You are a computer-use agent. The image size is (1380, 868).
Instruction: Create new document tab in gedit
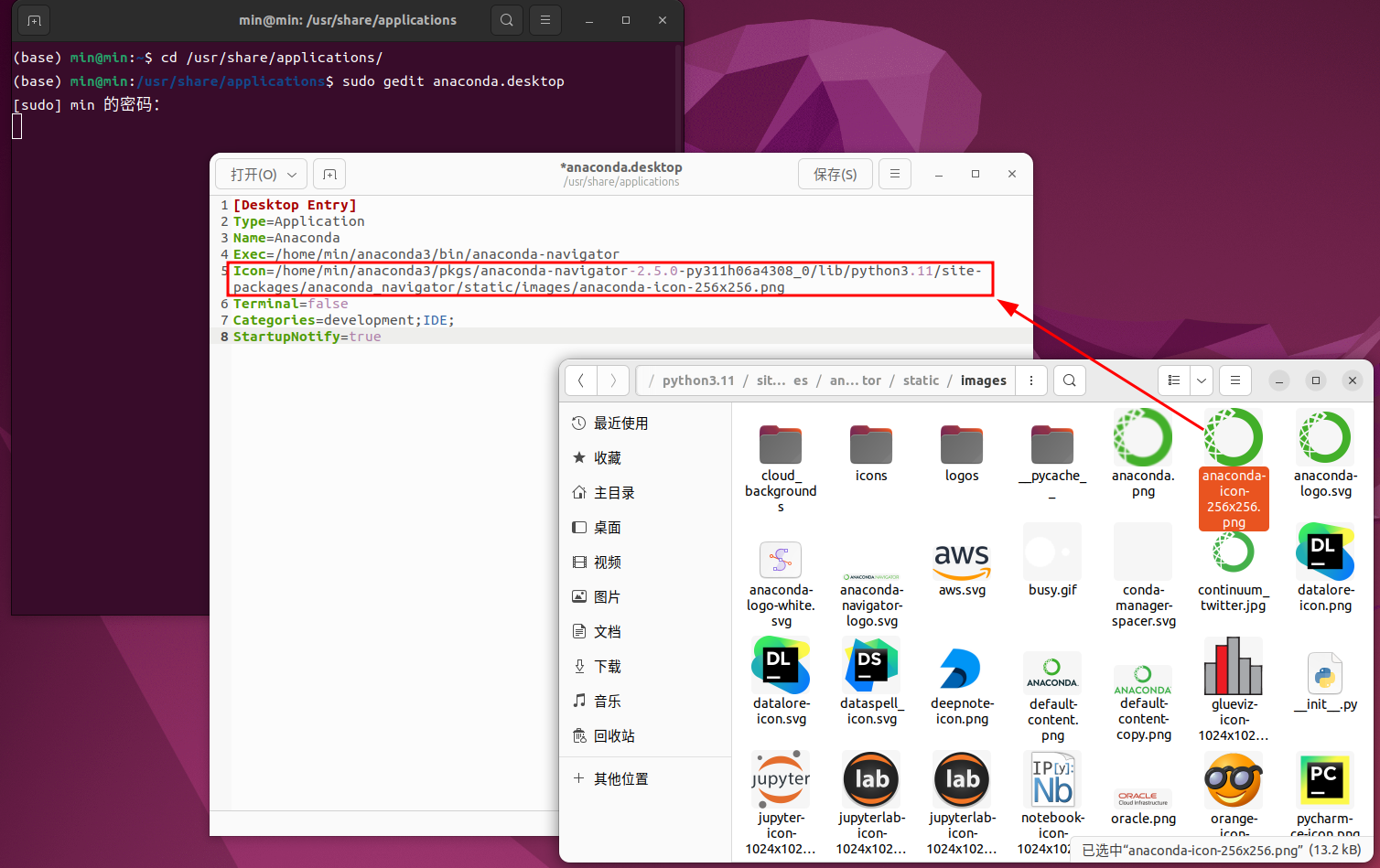click(x=329, y=174)
